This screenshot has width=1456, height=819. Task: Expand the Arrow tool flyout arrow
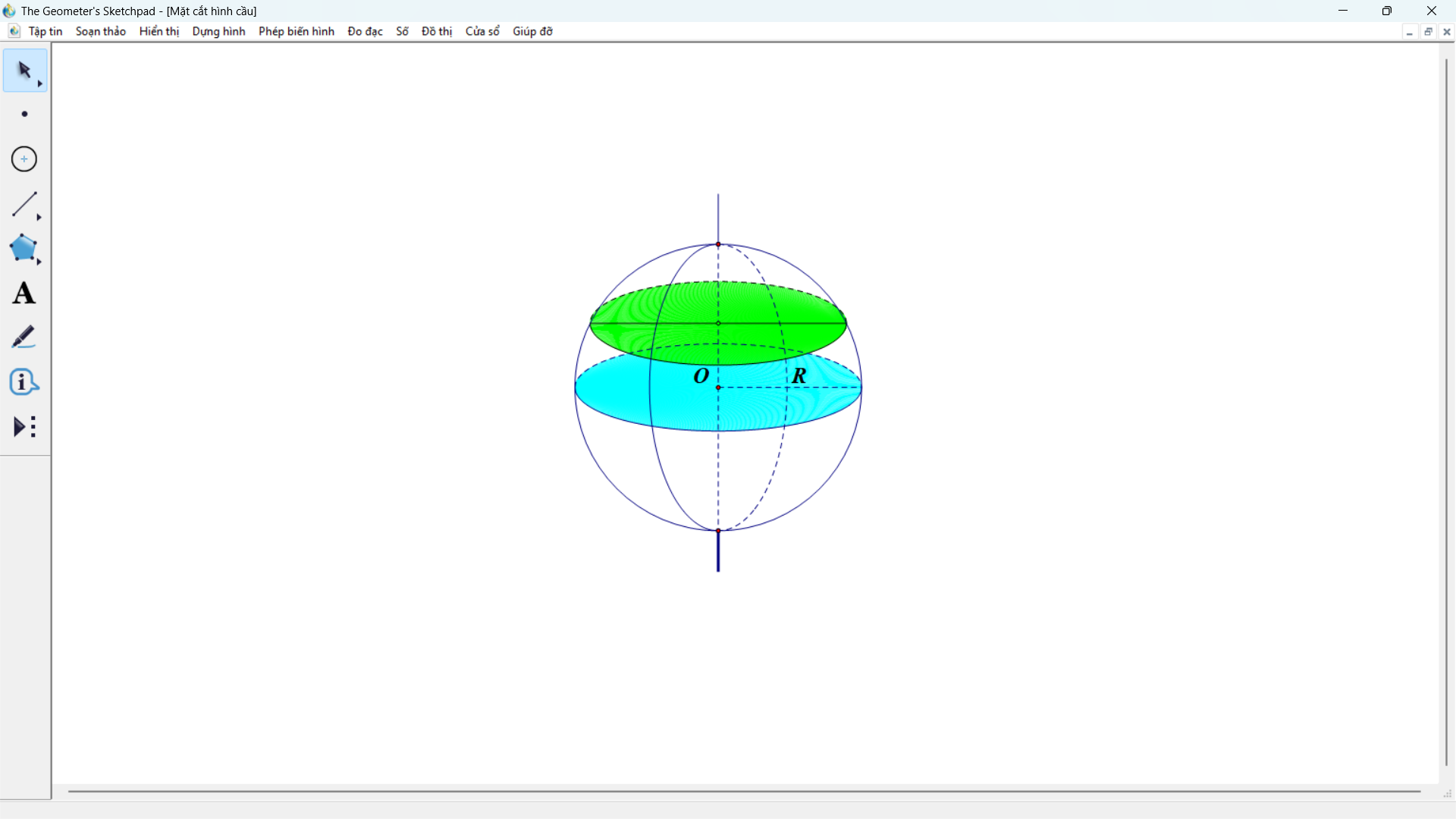40,84
